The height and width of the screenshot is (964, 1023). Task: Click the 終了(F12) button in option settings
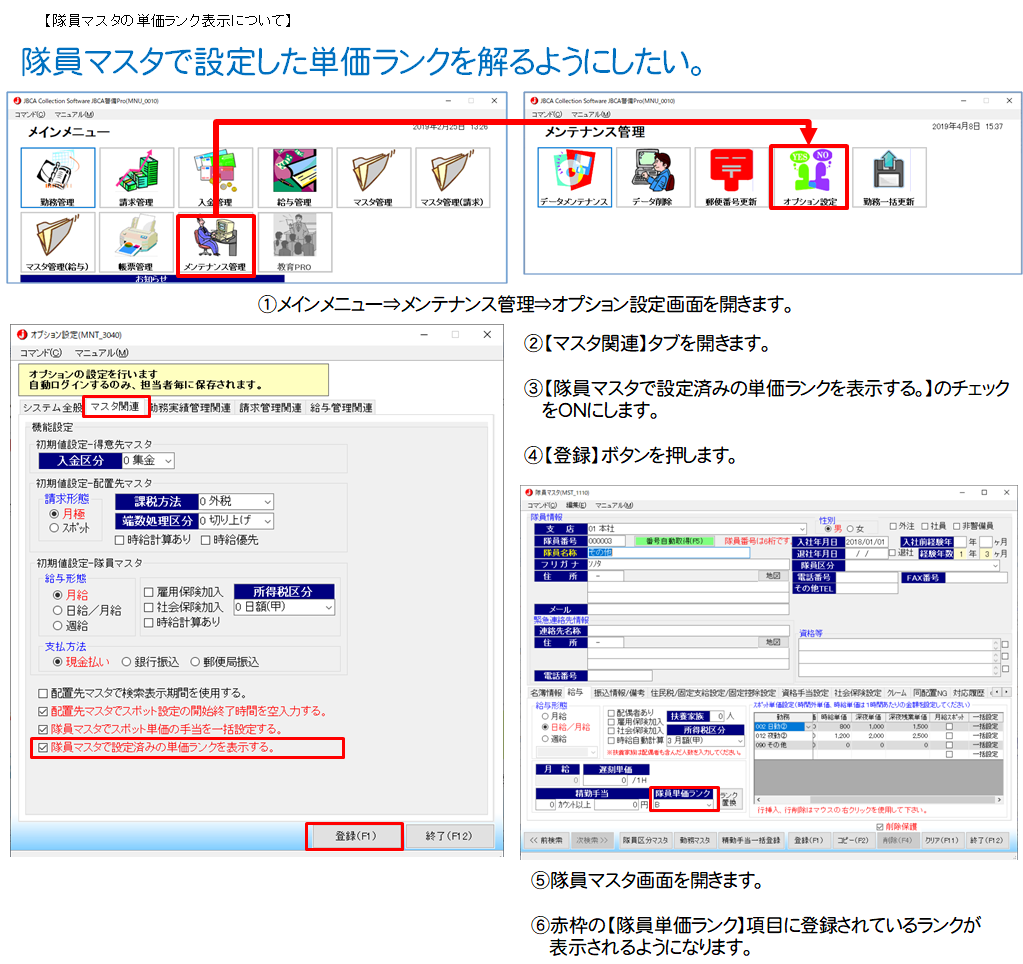[x=447, y=836]
